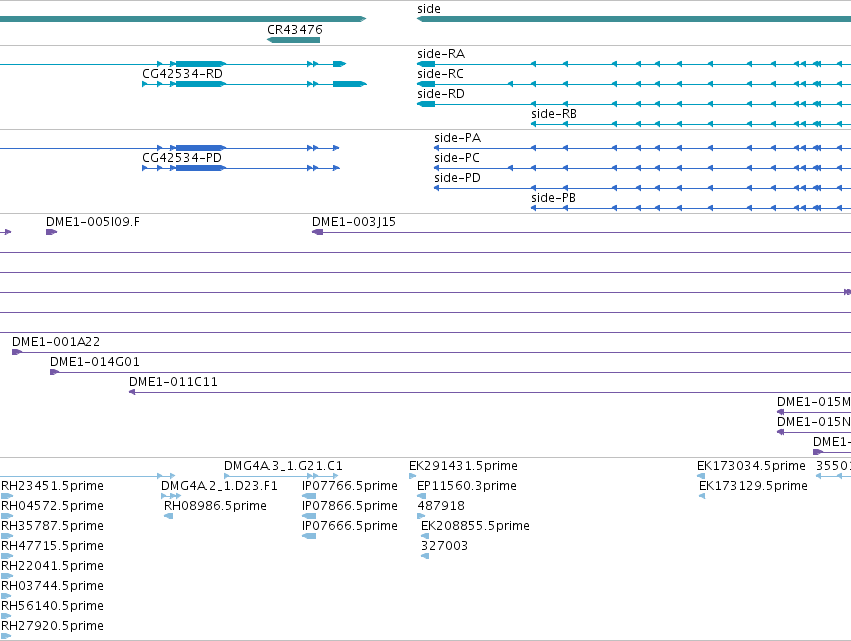Select the DME1-014G01 clone label

point(95,362)
